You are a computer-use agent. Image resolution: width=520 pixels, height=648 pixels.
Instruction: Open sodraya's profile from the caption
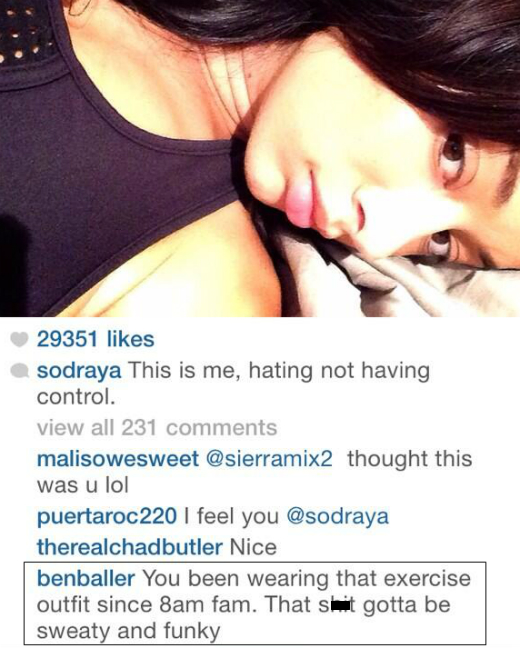coord(79,370)
